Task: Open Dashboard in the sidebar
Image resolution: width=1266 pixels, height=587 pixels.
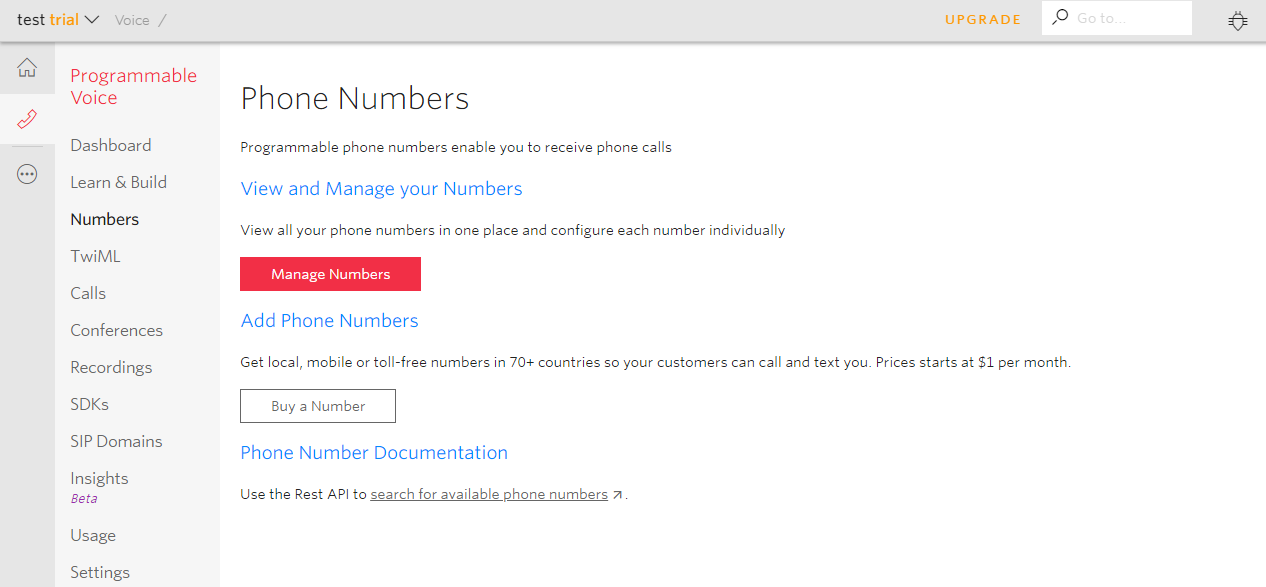Action: (x=111, y=145)
